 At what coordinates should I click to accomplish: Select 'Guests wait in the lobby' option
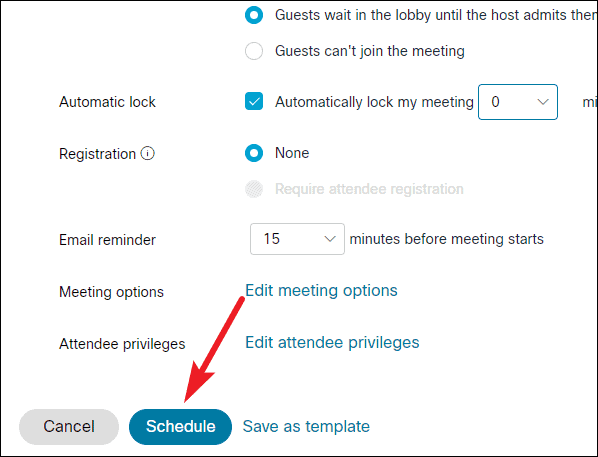pos(254,15)
